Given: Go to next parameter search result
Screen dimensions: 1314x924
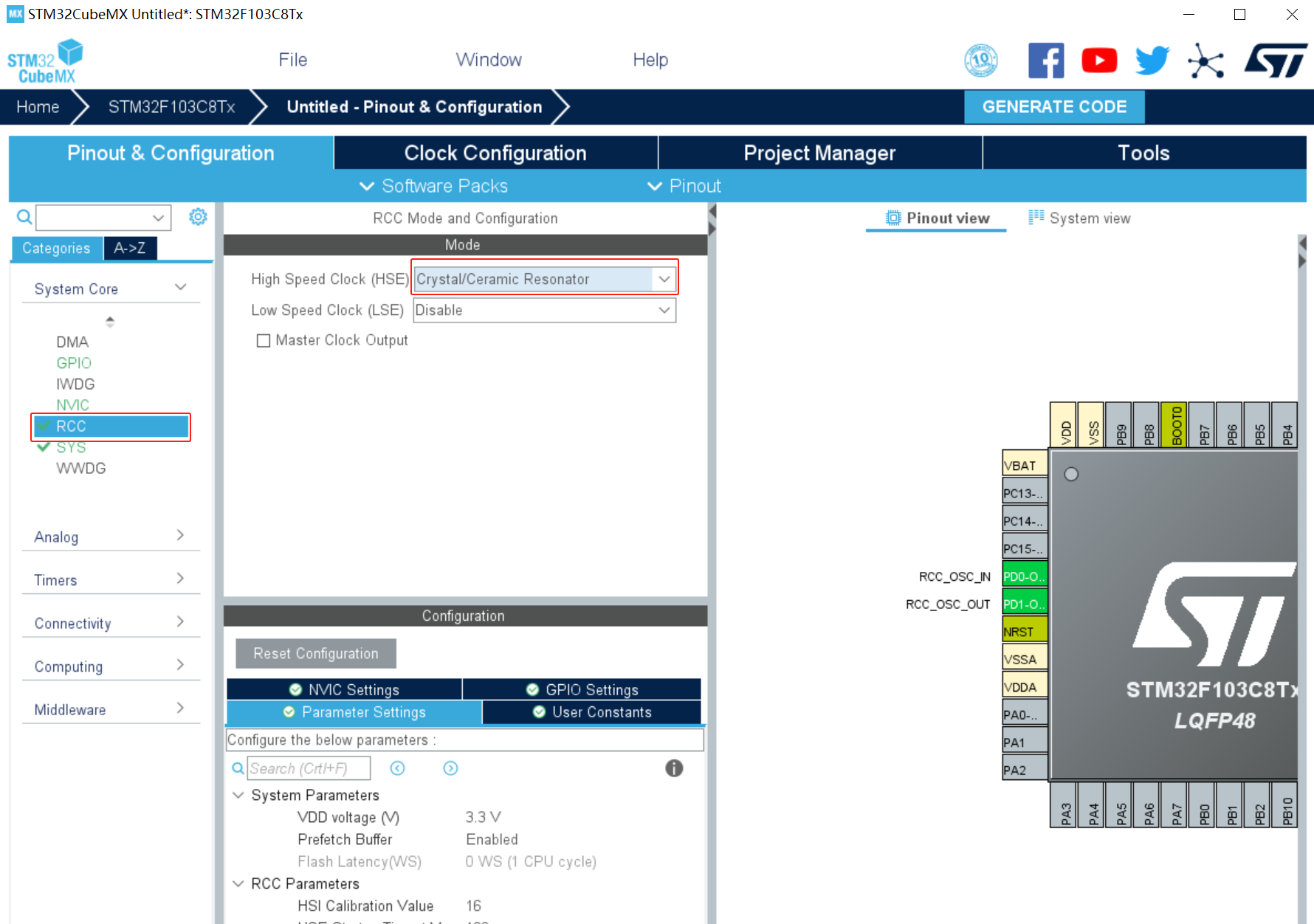Looking at the screenshot, I should pos(450,768).
